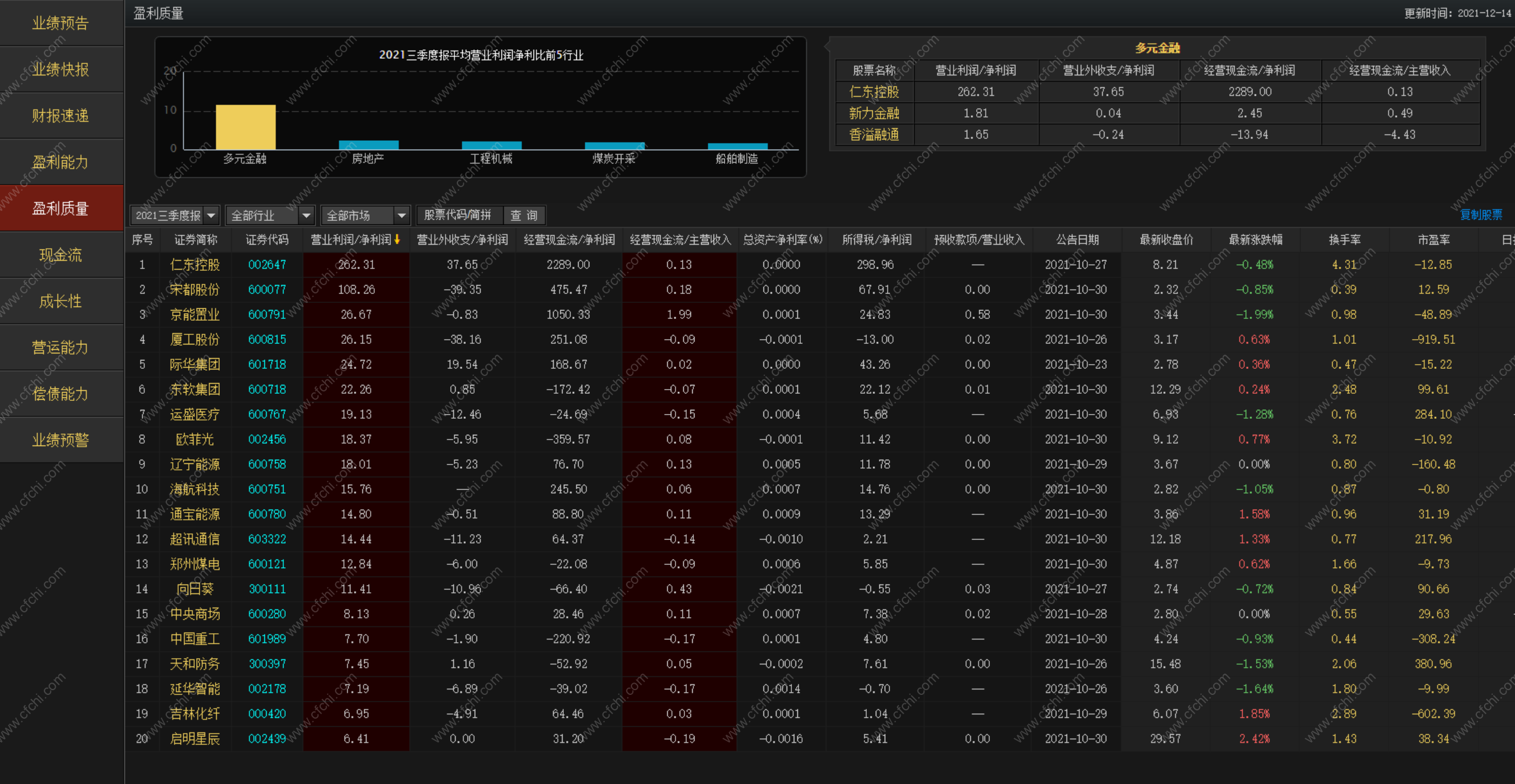Click the 房地产 bar in chart
Screen dimensions: 1515x784
pos(368,145)
